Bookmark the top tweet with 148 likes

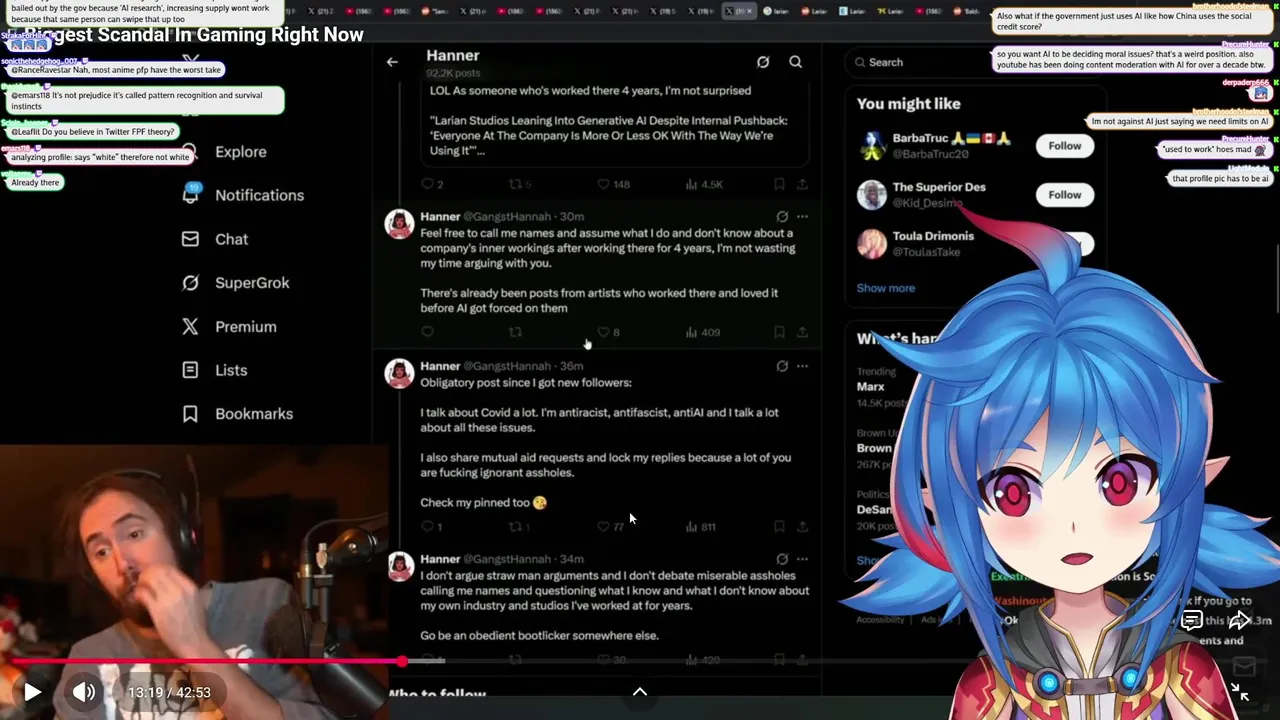click(779, 184)
